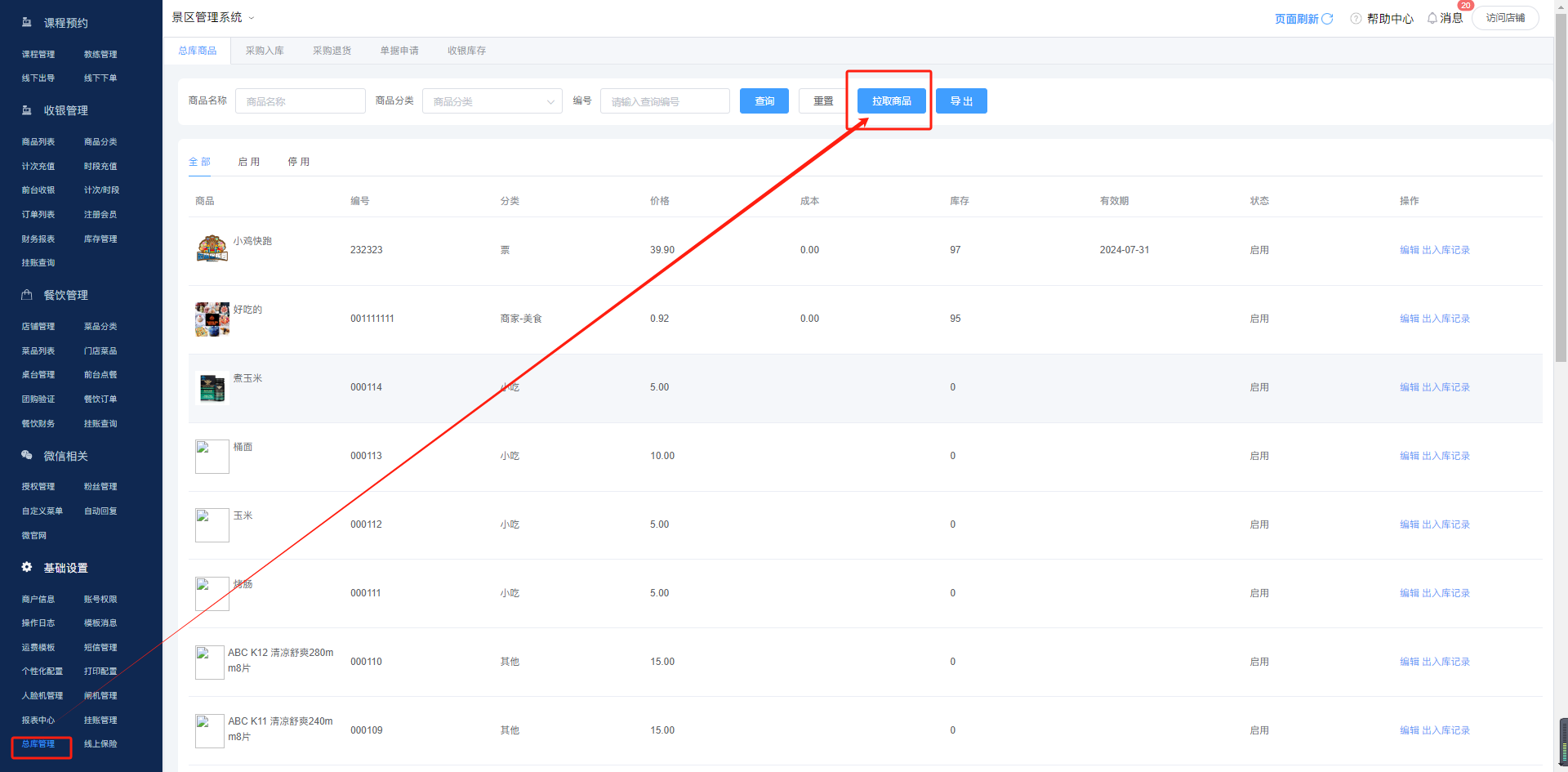Viewport: 1568px width, 772px height.
Task: Click the 商品名称 search input field
Action: [300, 101]
